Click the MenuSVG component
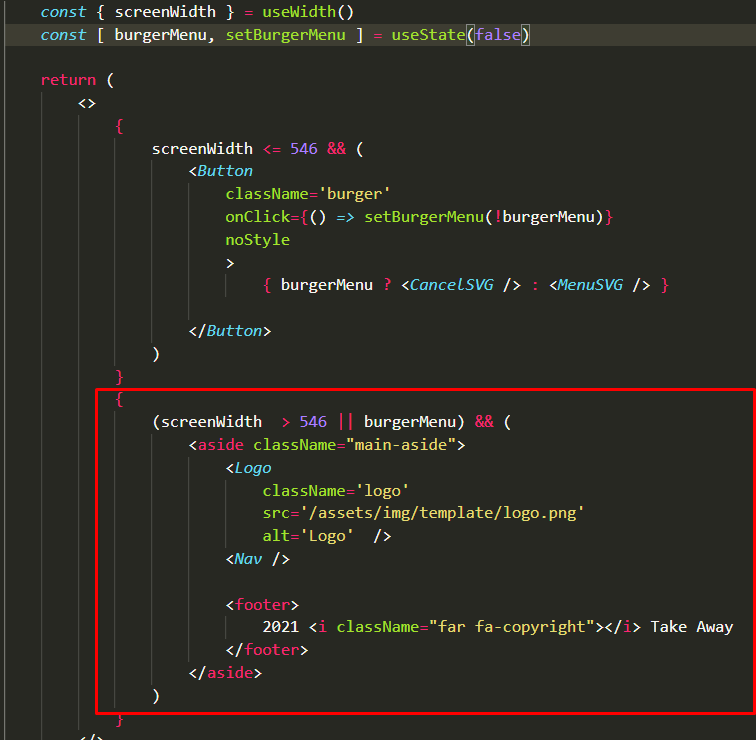This screenshot has width=756, height=740. click(600, 285)
